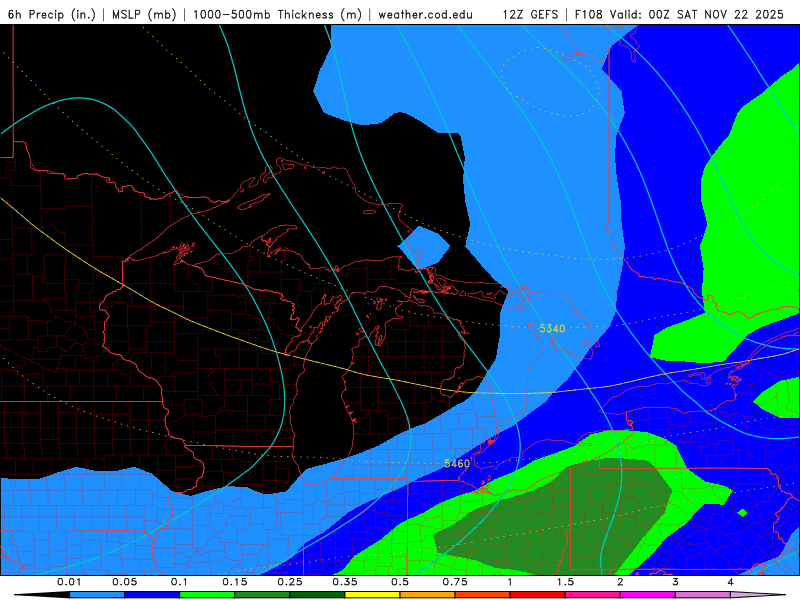Click the 'weather.cod.edu' text

pos(425,14)
